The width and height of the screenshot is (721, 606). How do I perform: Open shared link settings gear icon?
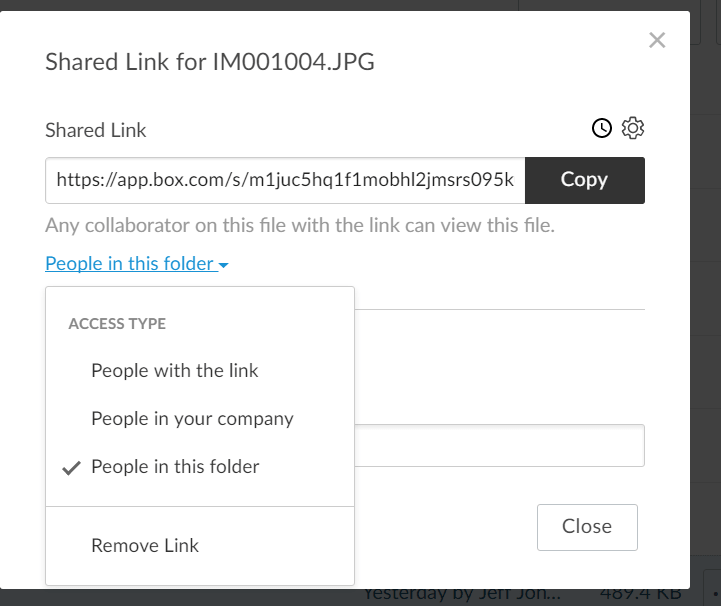(633, 128)
